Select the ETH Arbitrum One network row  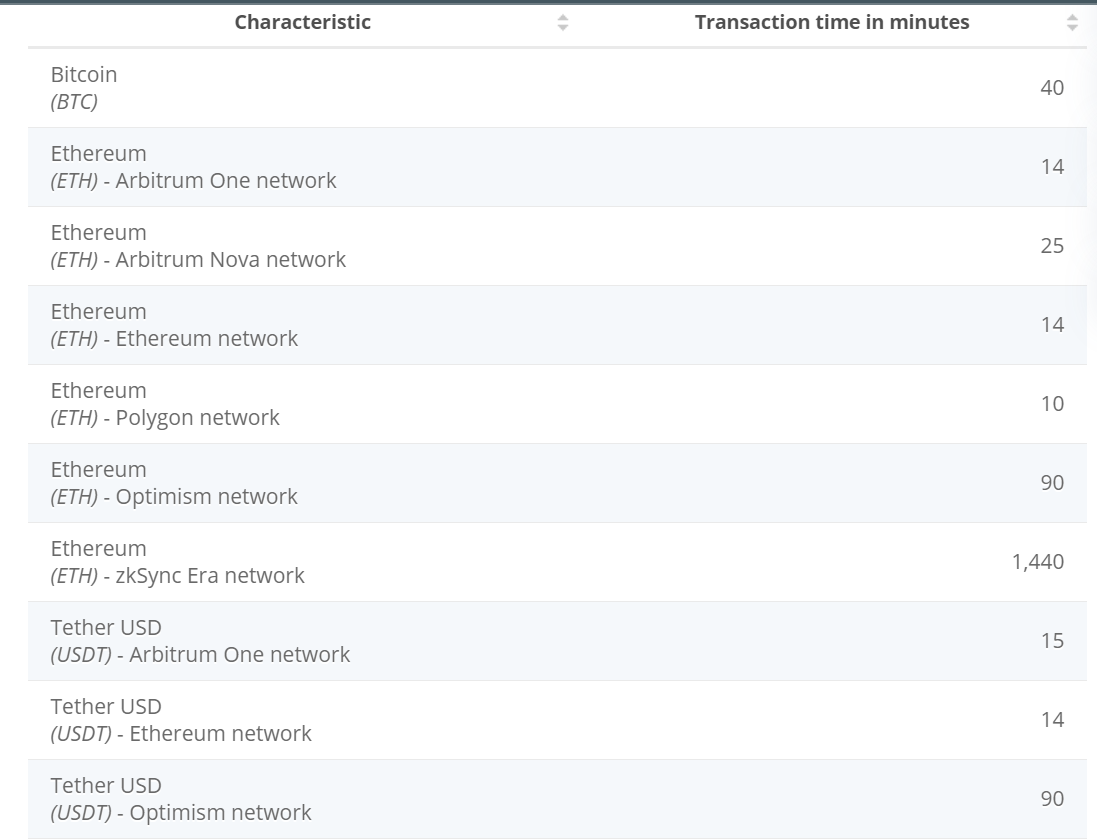tap(193, 167)
